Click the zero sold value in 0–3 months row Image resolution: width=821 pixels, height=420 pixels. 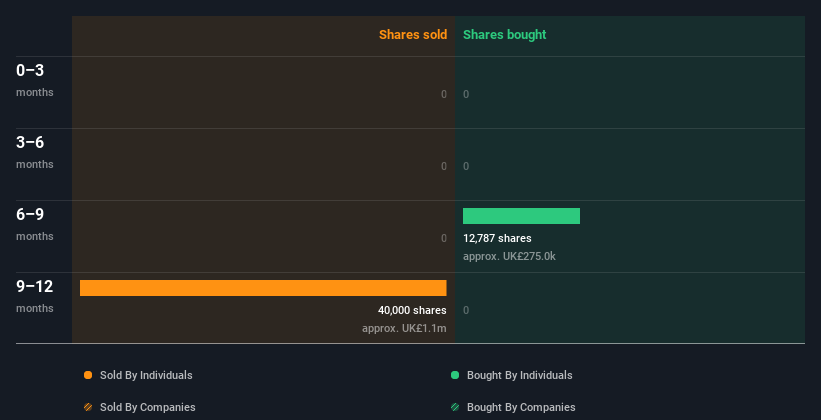444,94
